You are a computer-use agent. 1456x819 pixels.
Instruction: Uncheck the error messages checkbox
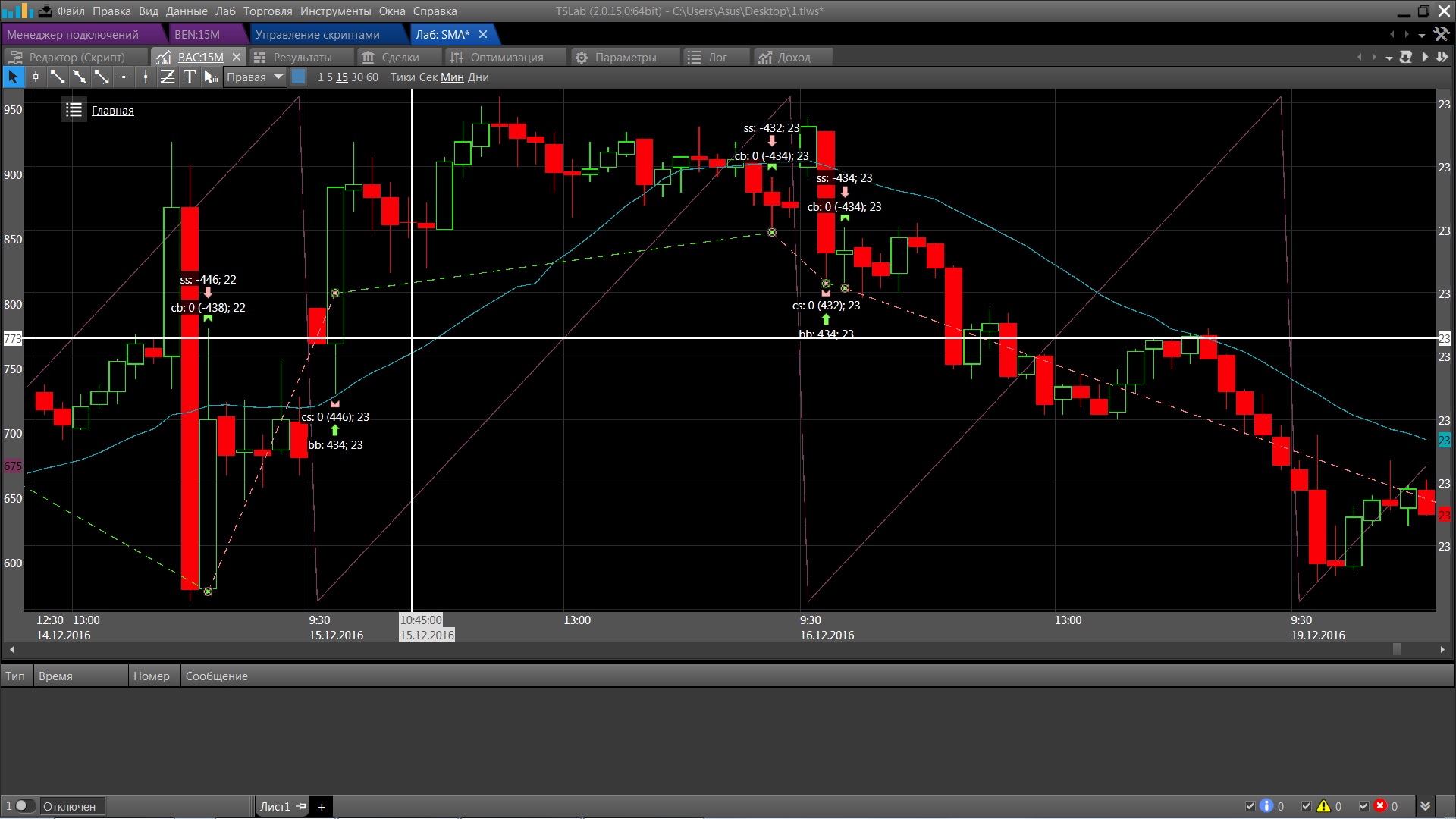[x=1363, y=806]
